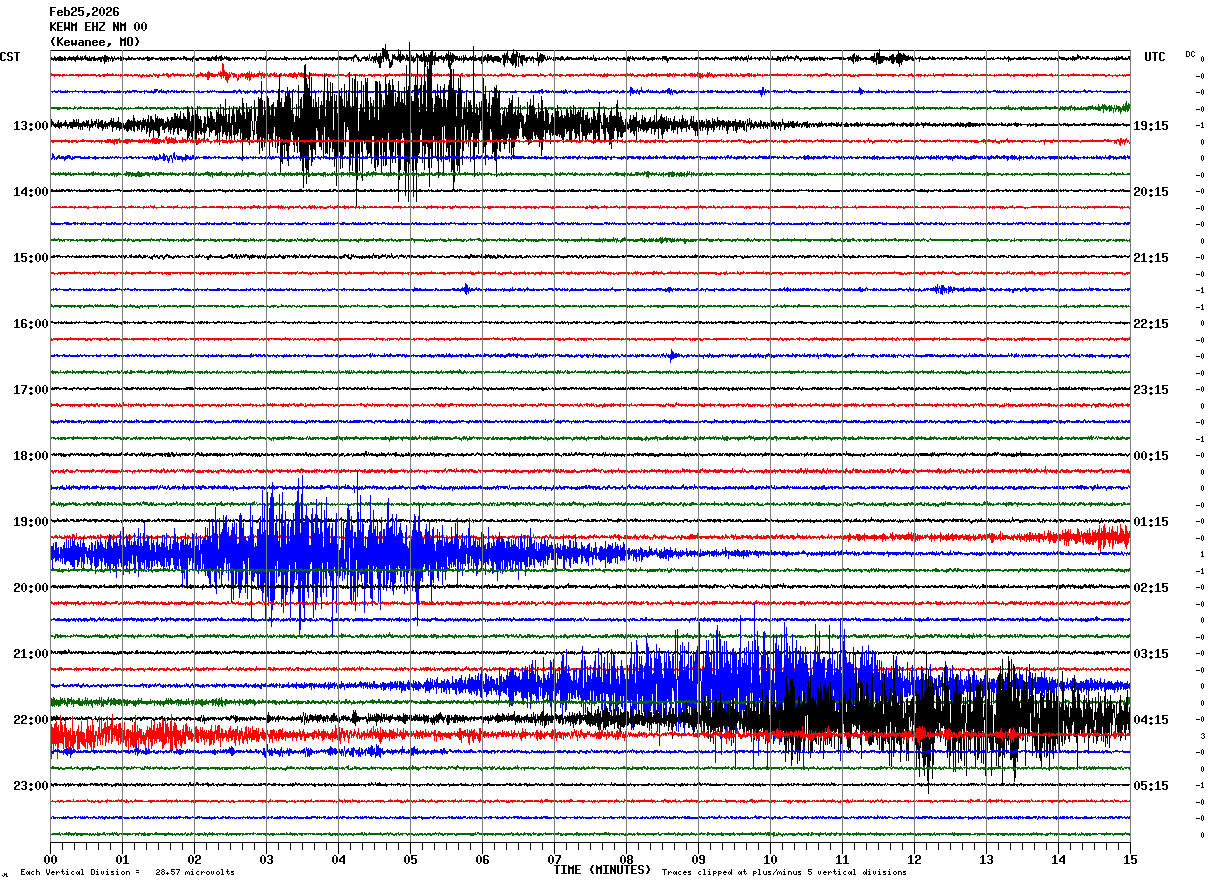Select minute tick label 07 on x-axis
Image resolution: width=1210 pixels, height=886 pixels.
point(554,859)
